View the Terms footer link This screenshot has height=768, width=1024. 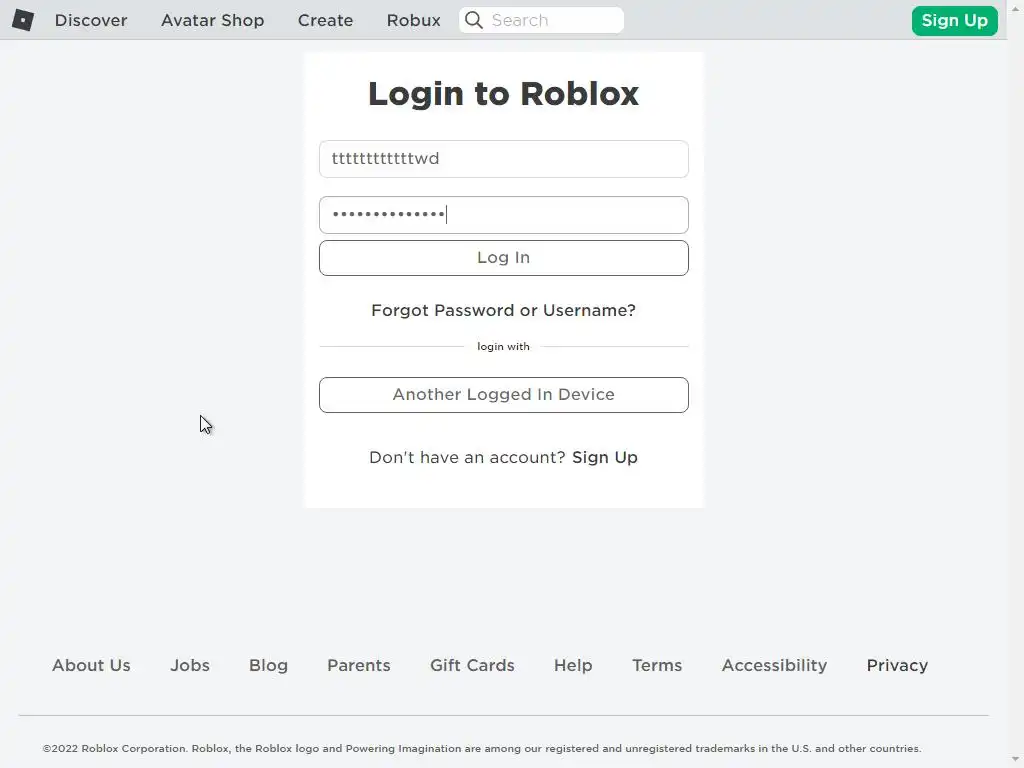point(657,665)
